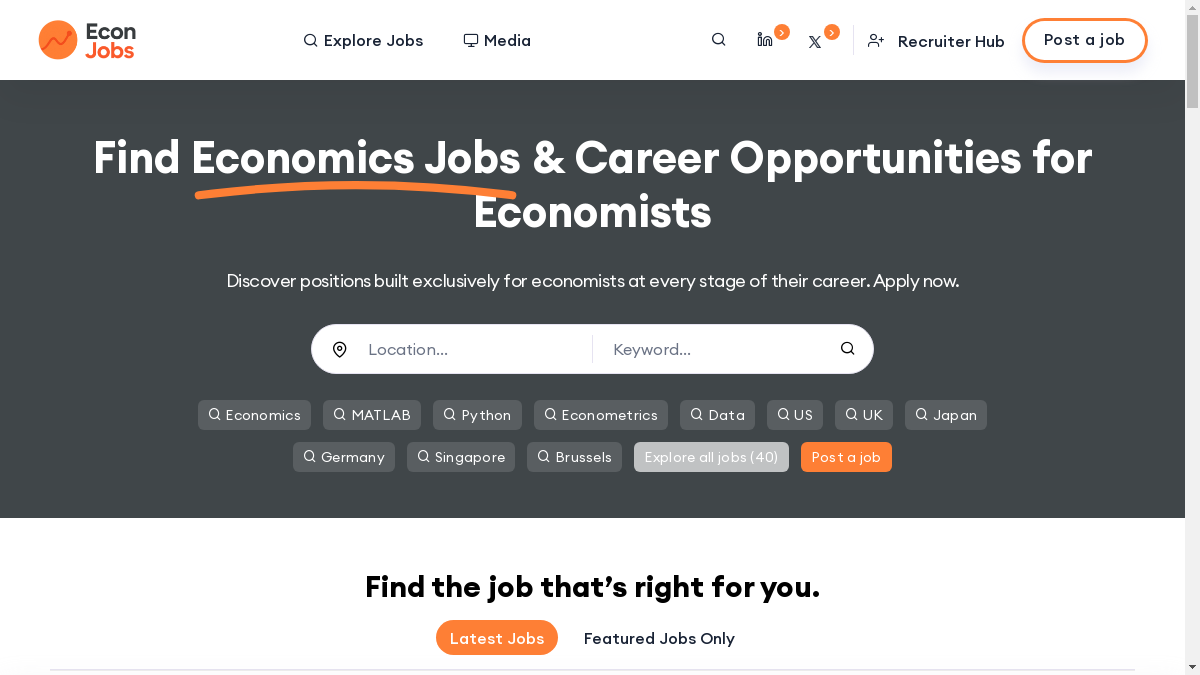Click the Econ Jobs logo

[x=87, y=40]
